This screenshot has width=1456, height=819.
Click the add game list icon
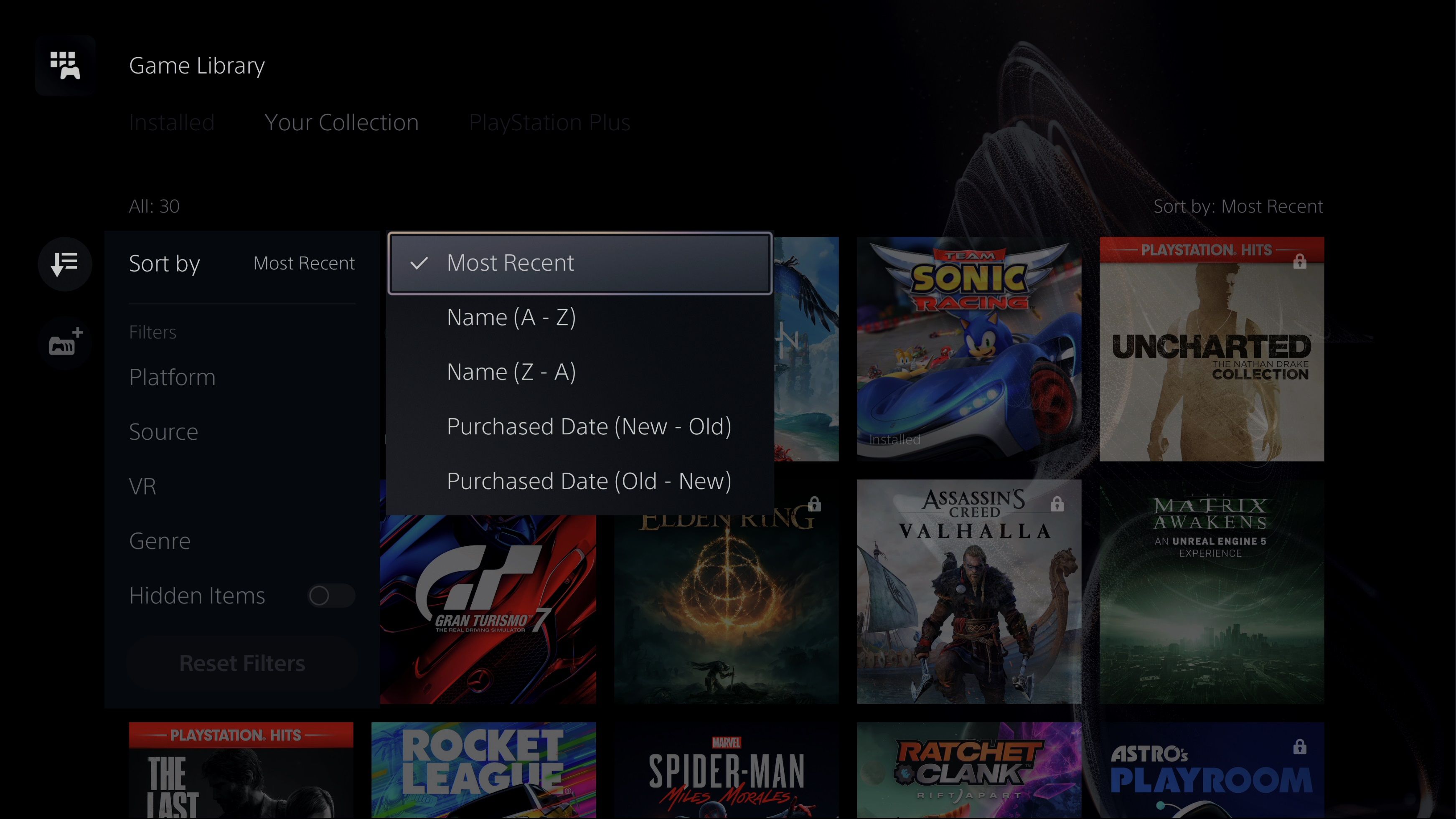point(65,342)
